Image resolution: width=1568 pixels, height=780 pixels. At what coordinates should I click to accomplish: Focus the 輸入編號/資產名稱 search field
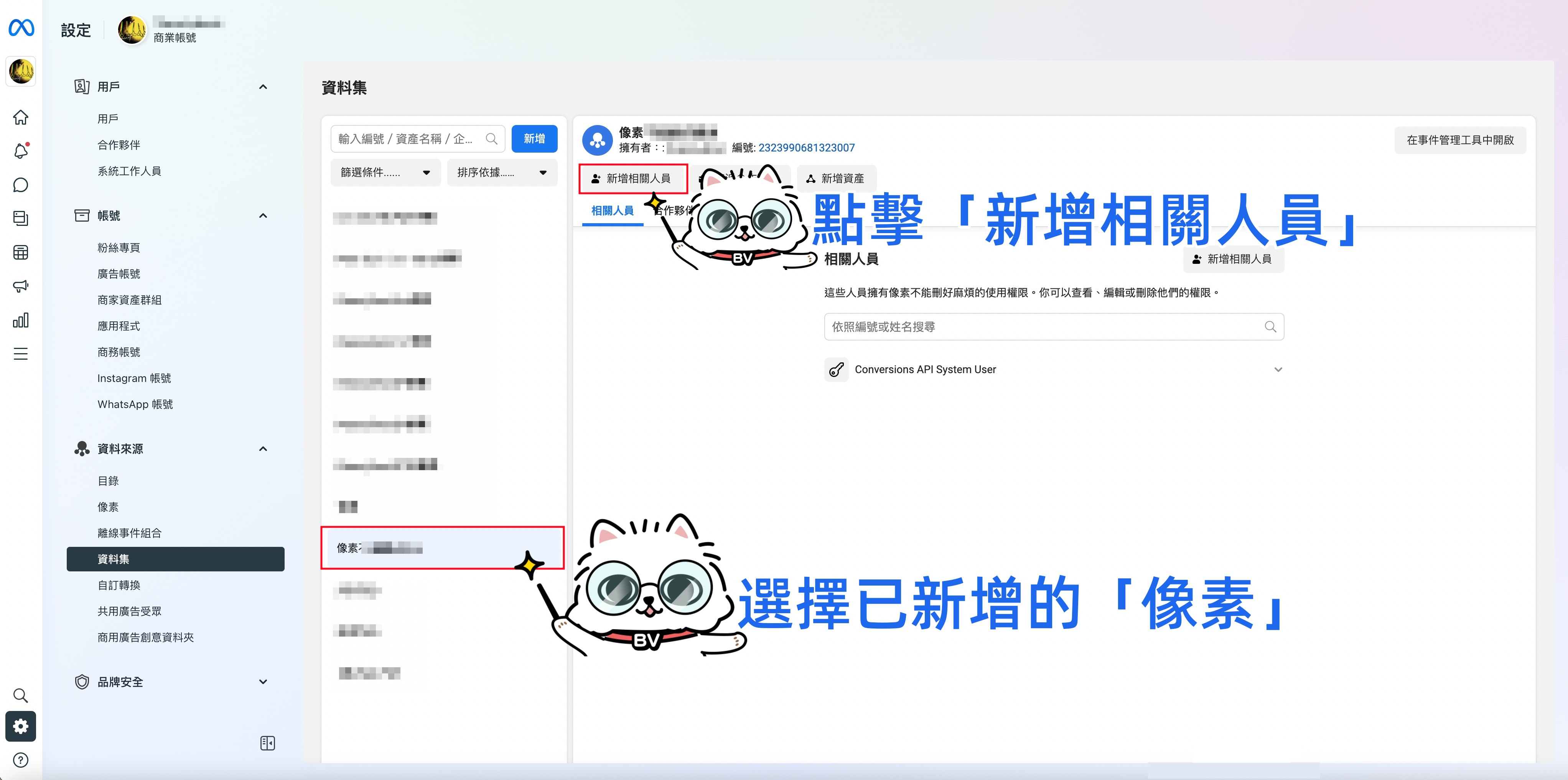click(418, 139)
